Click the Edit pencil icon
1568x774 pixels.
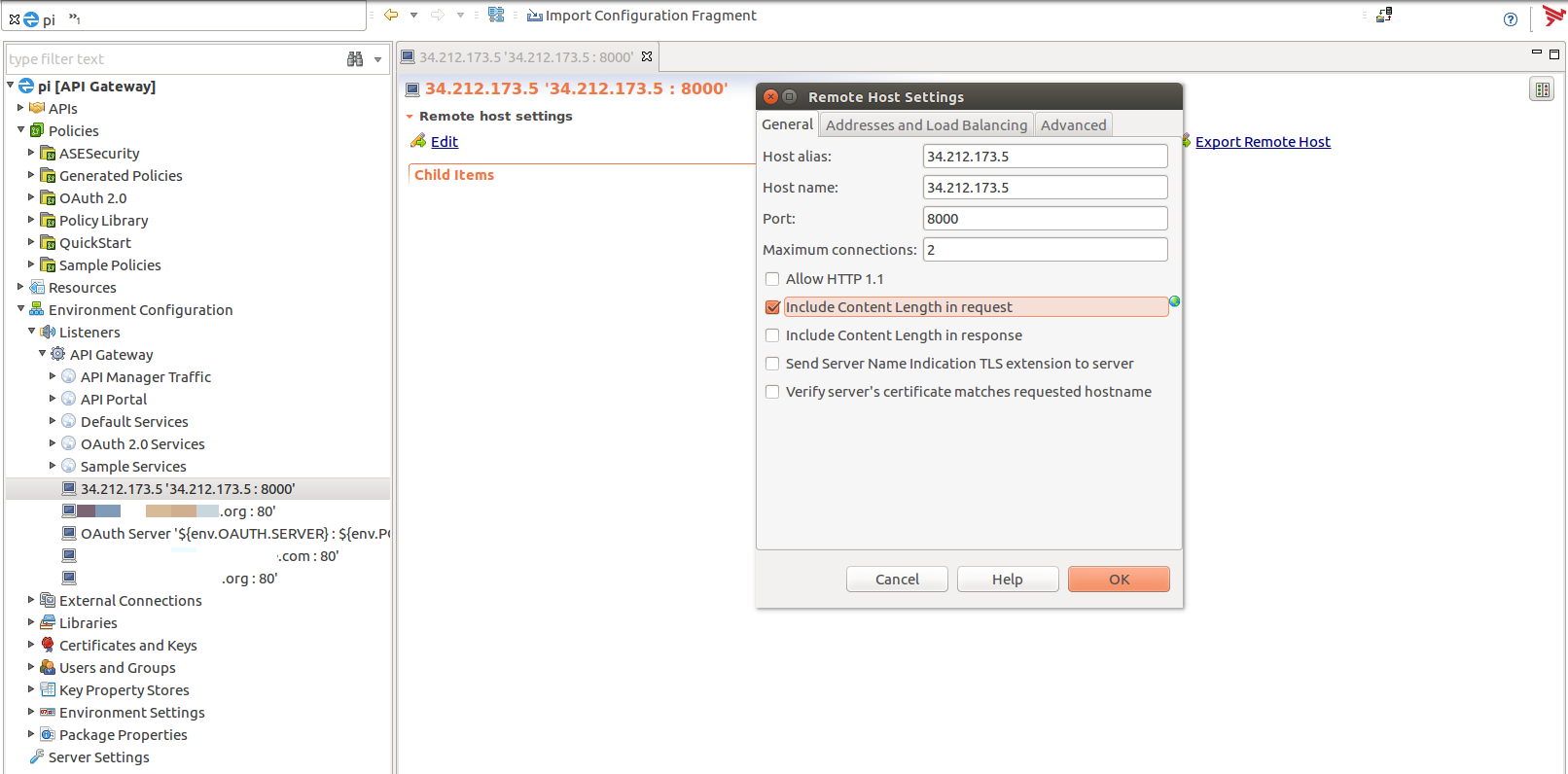418,141
